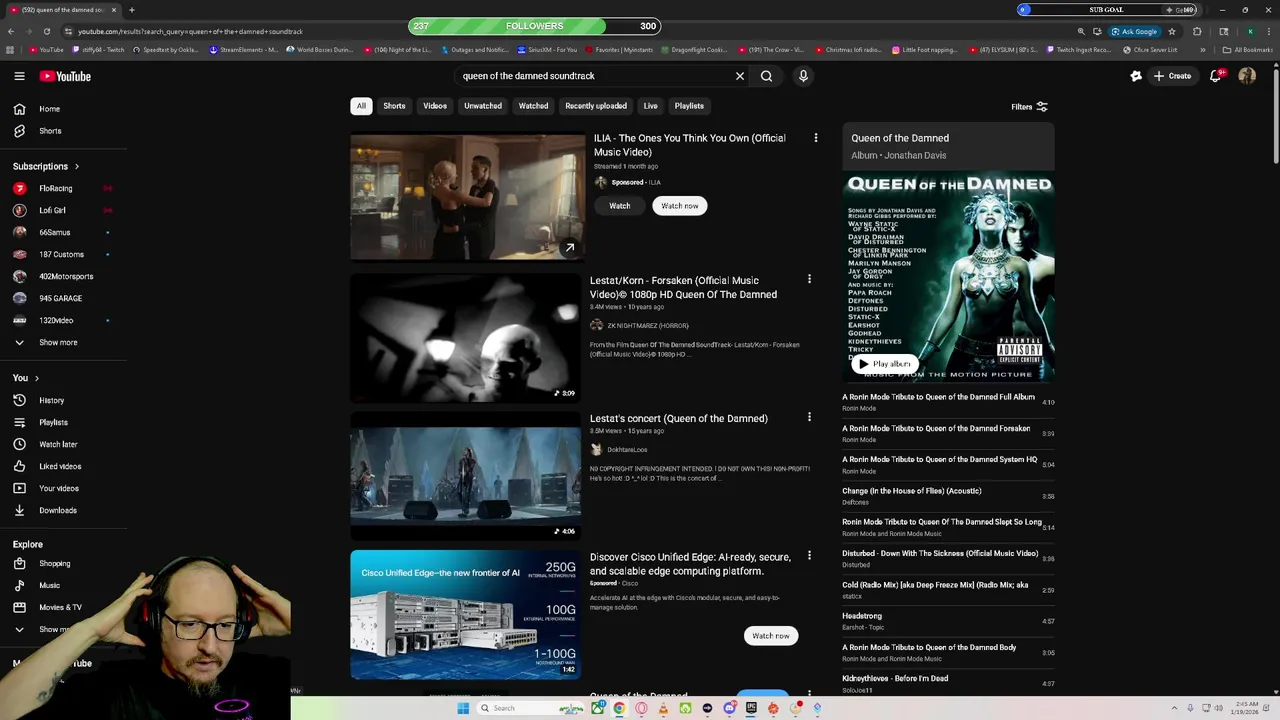Open the Create menu

pyautogui.click(x=1172, y=76)
